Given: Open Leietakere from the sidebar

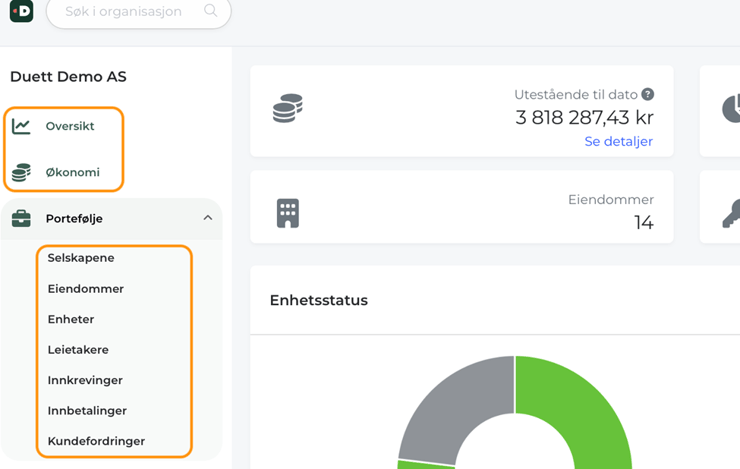Looking at the screenshot, I should [78, 350].
